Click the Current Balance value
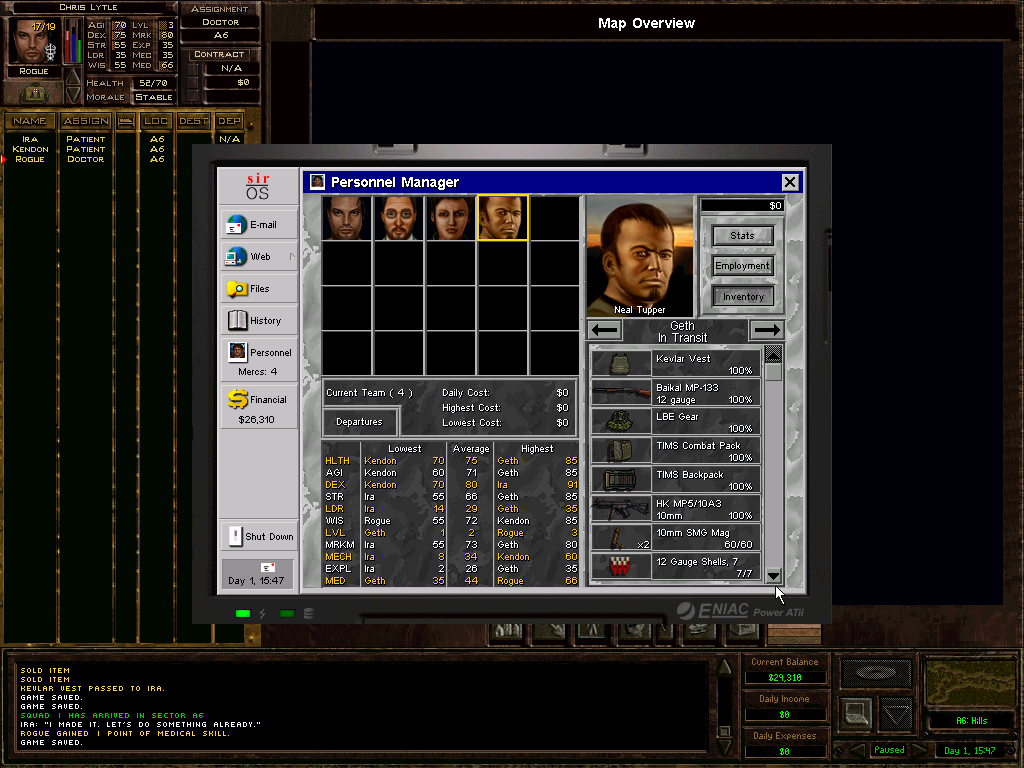This screenshot has height=768, width=1024. point(784,677)
